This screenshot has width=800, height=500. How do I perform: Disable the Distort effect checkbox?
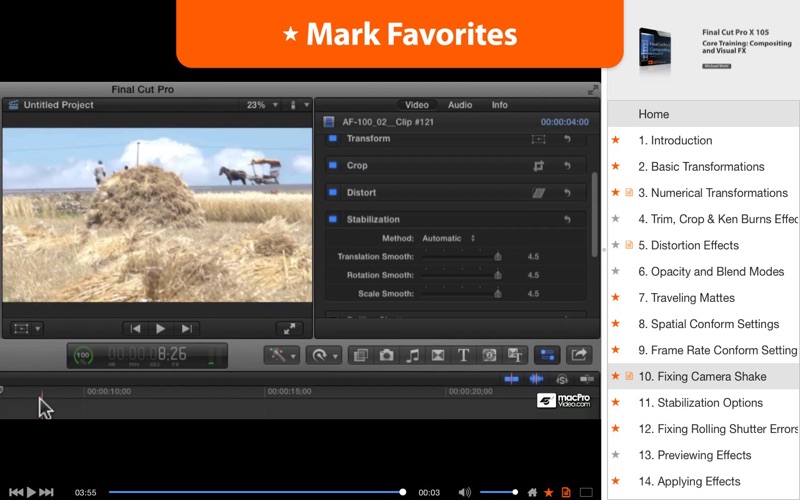(x=333, y=192)
